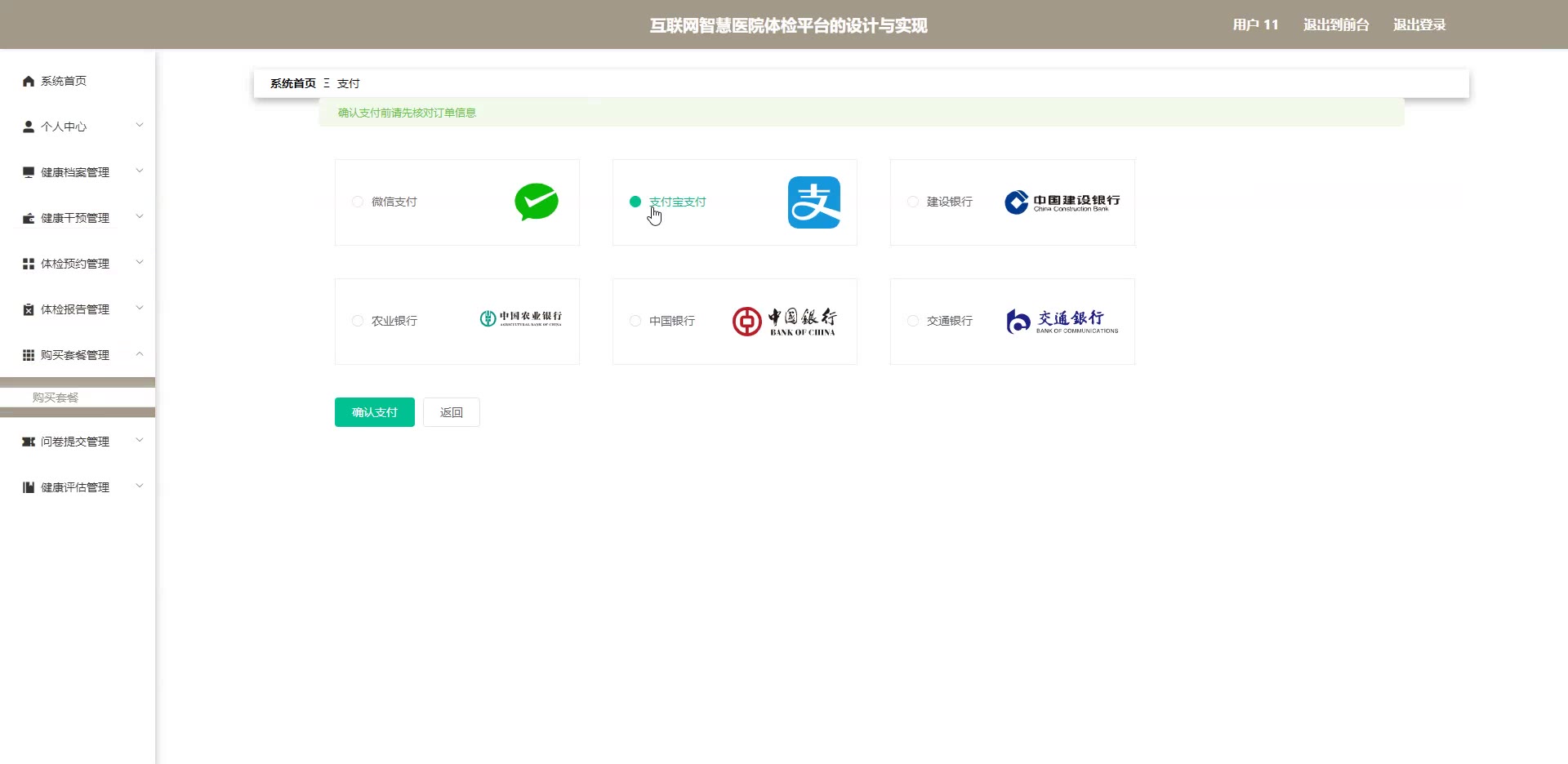Expand the 健康干预管理 chevron
The height and width of the screenshot is (764, 1568).
click(x=140, y=216)
